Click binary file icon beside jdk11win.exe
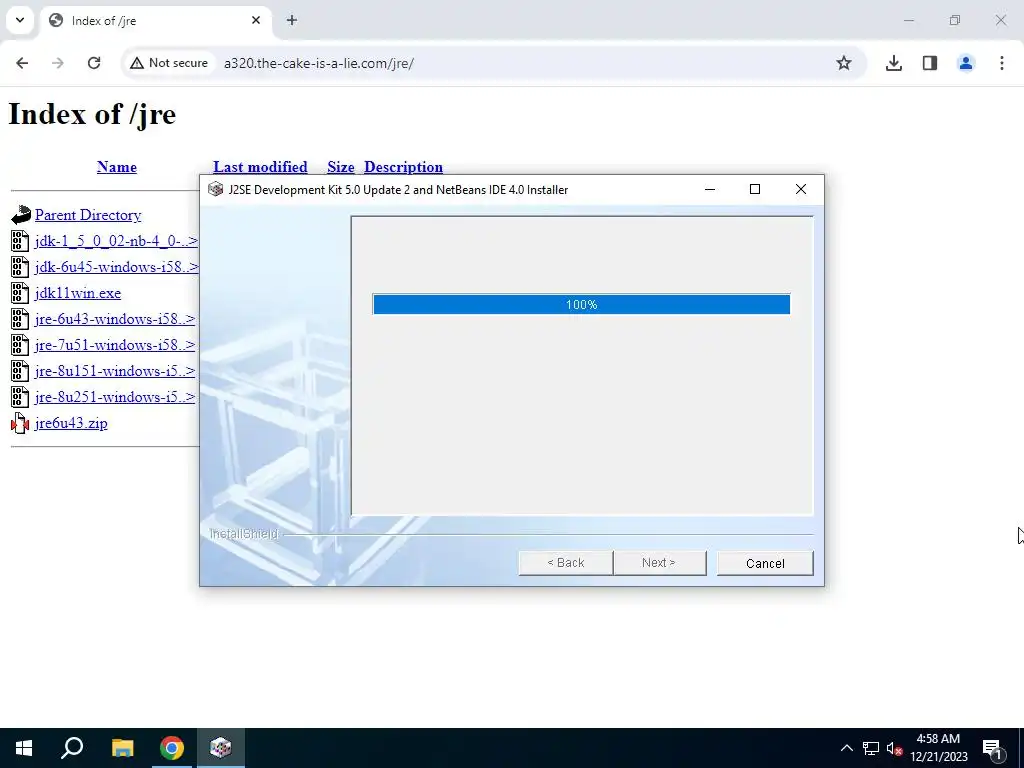1024x768 pixels. coord(20,293)
